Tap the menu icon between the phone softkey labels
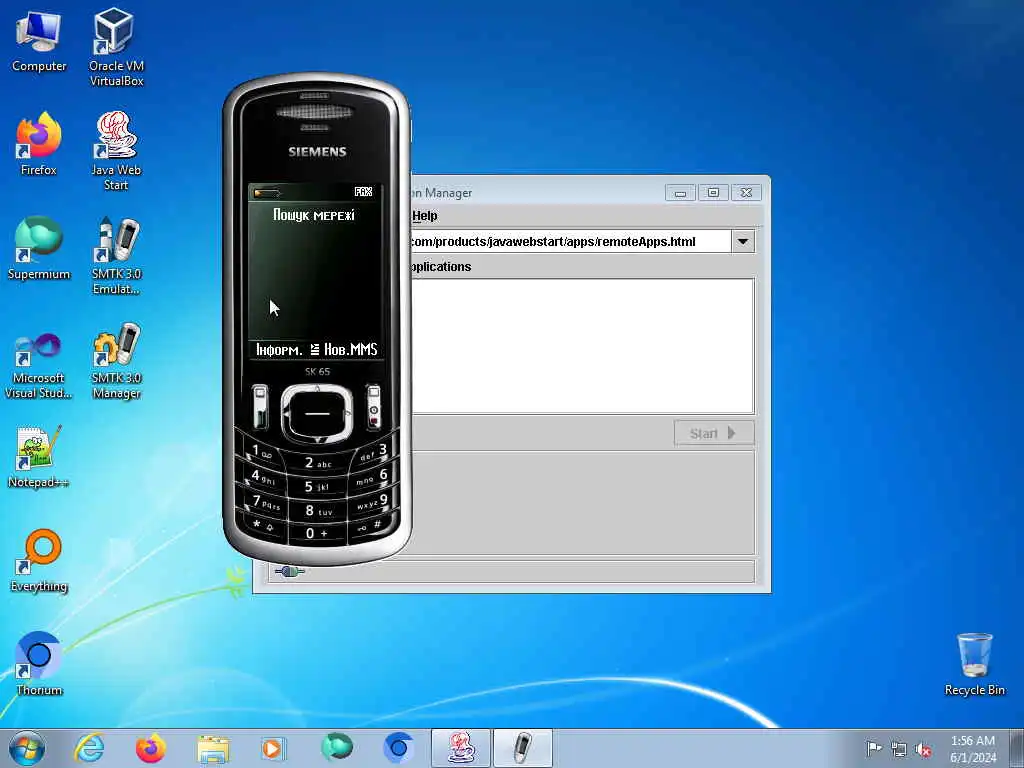1024x768 pixels. 315,350
